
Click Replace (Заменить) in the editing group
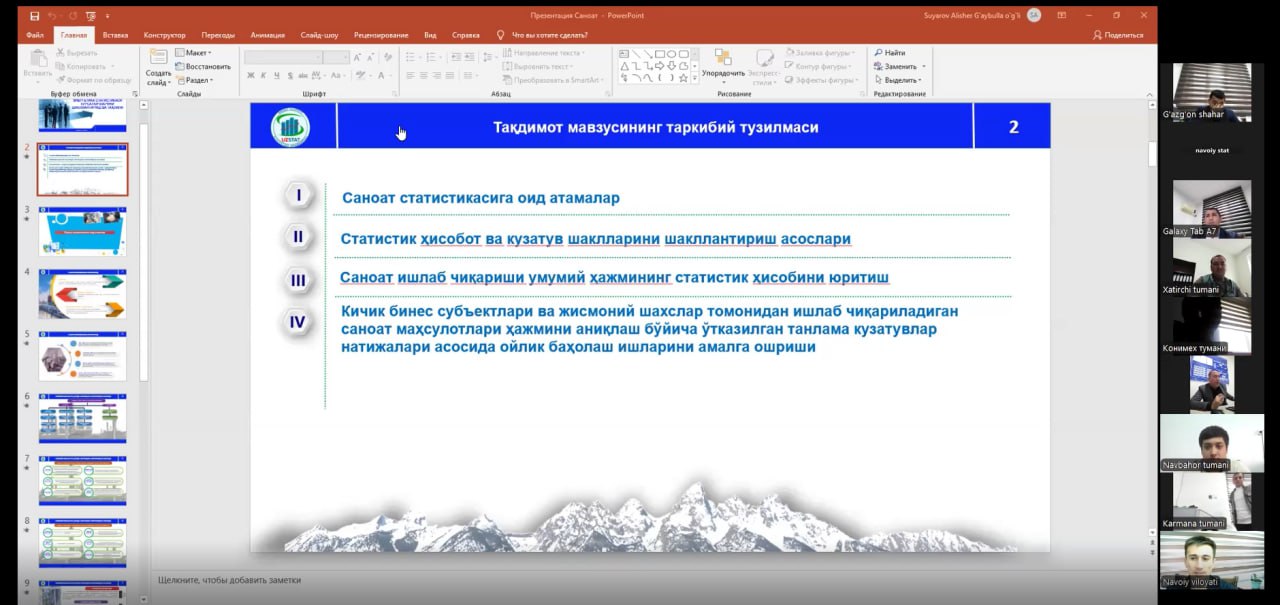(x=899, y=66)
